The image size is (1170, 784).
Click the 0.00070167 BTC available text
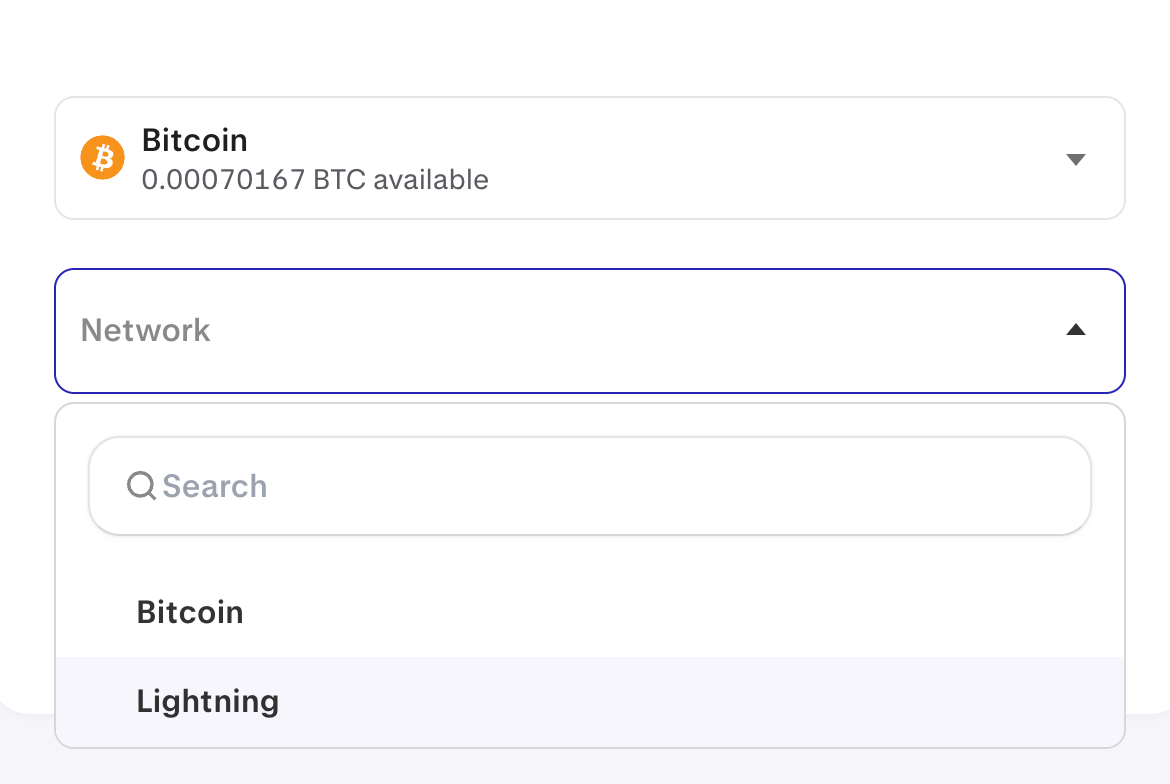[x=315, y=180]
